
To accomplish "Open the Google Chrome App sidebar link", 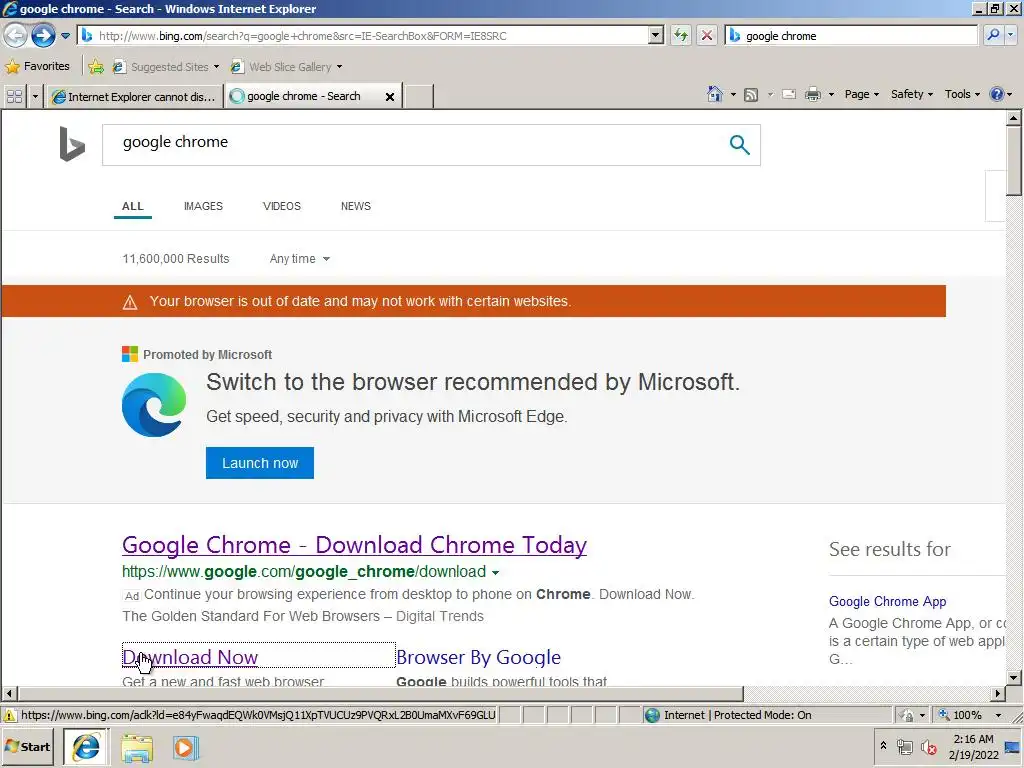I will (x=888, y=601).
